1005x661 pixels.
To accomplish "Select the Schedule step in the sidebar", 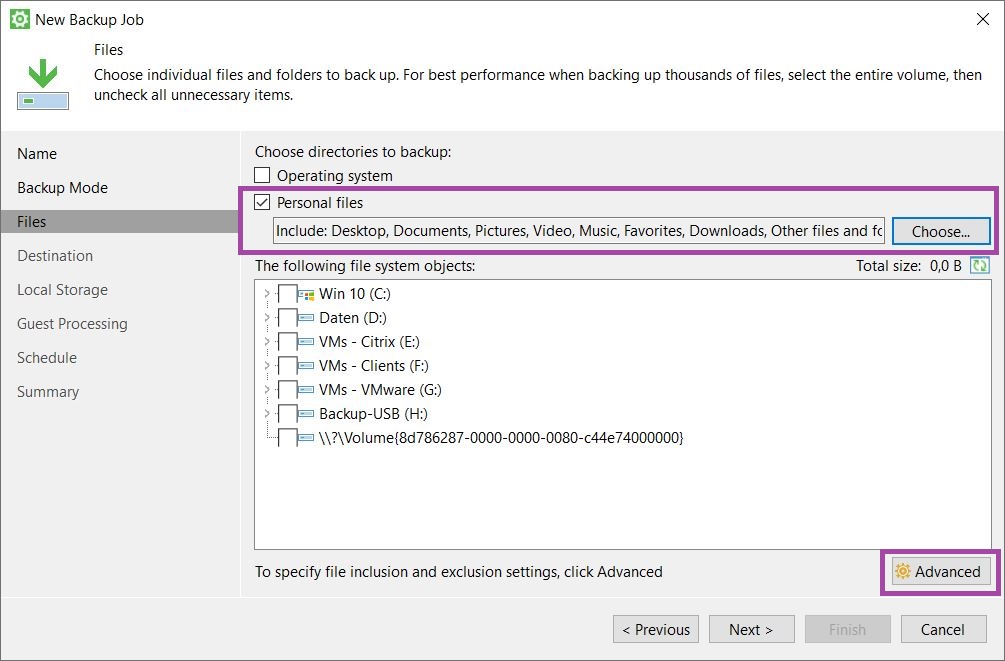I will (x=46, y=357).
